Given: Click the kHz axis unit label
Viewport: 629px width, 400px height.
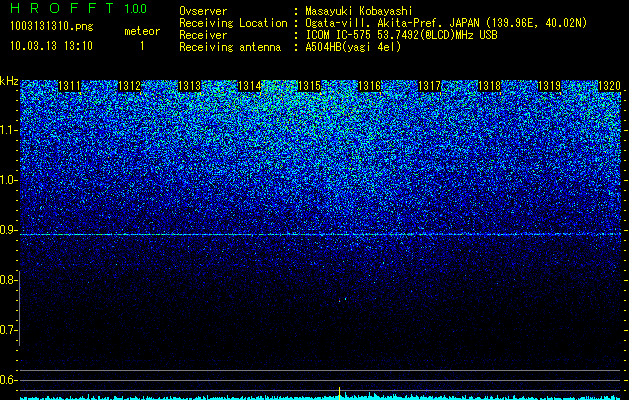Looking at the screenshot, I should tap(9, 81).
